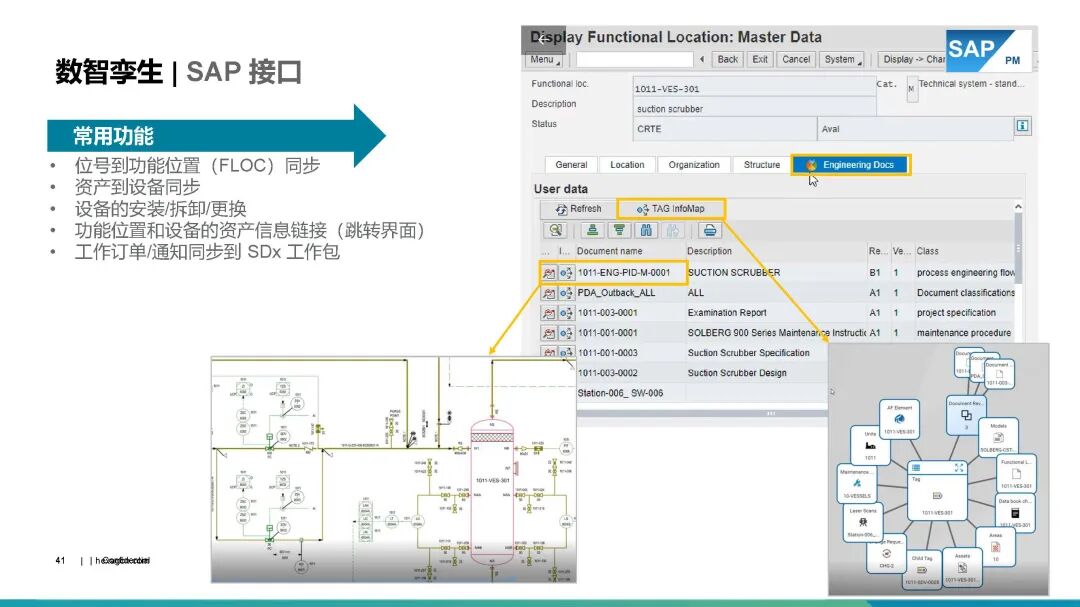Click Status field CRTE
This screenshot has height=607, width=1080.
pos(725,129)
